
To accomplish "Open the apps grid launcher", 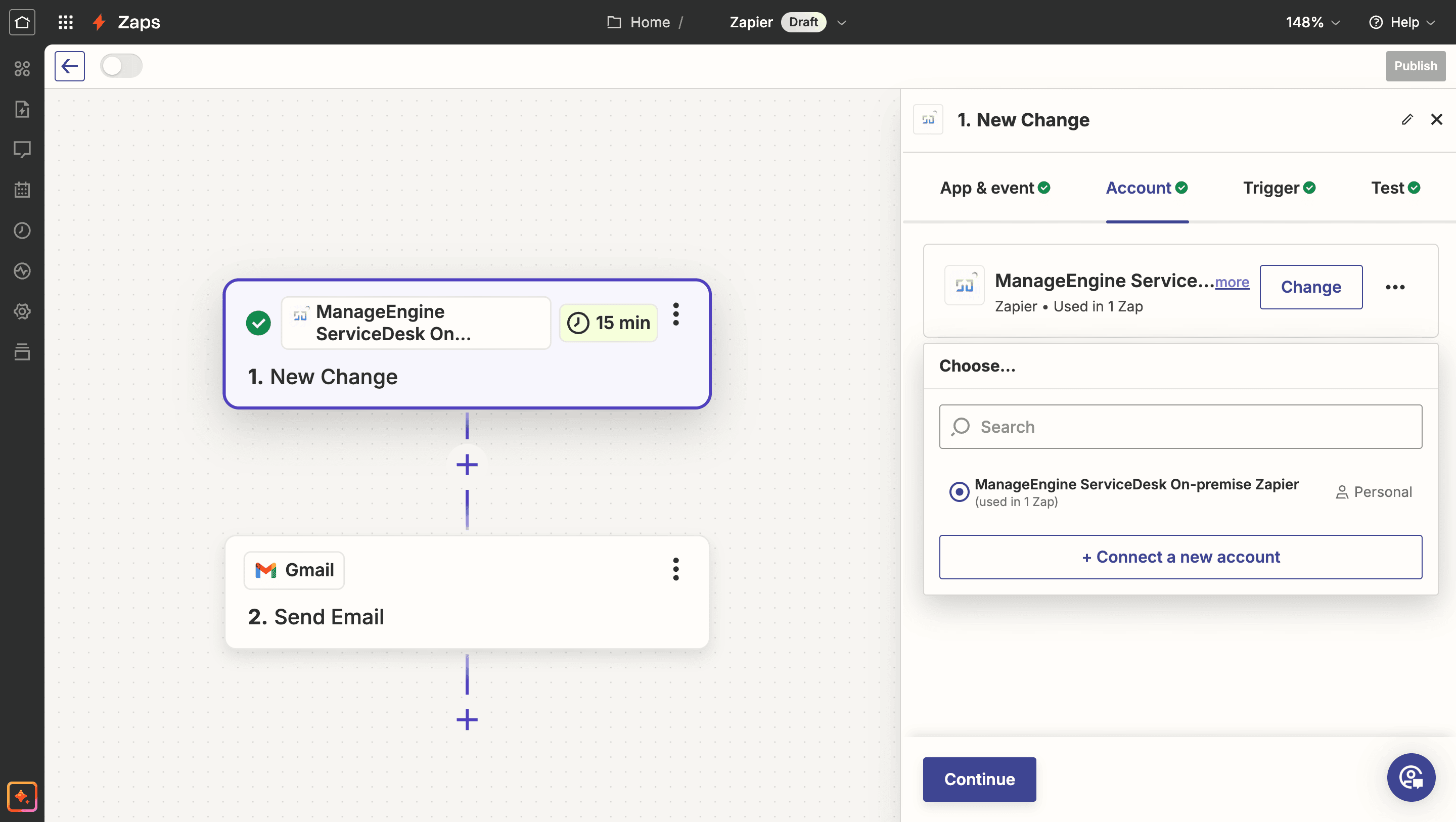I will pyautogui.click(x=66, y=22).
